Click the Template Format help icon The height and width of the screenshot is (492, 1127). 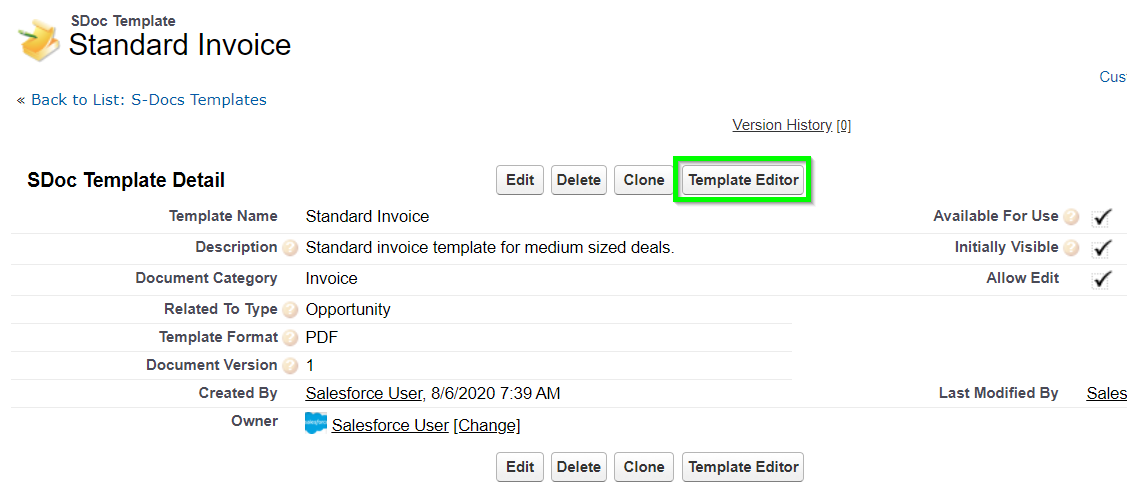(x=290, y=338)
